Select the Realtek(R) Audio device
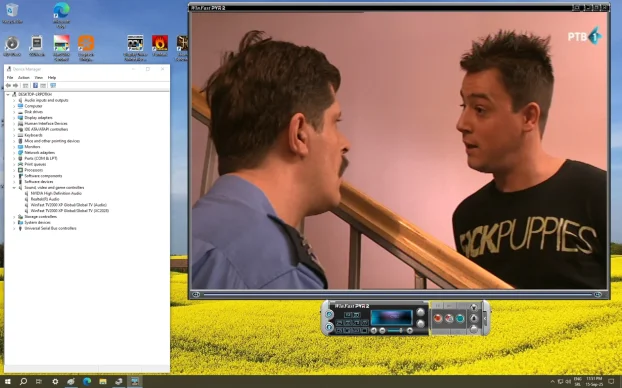This screenshot has height=388, width=622. click(x=45, y=199)
